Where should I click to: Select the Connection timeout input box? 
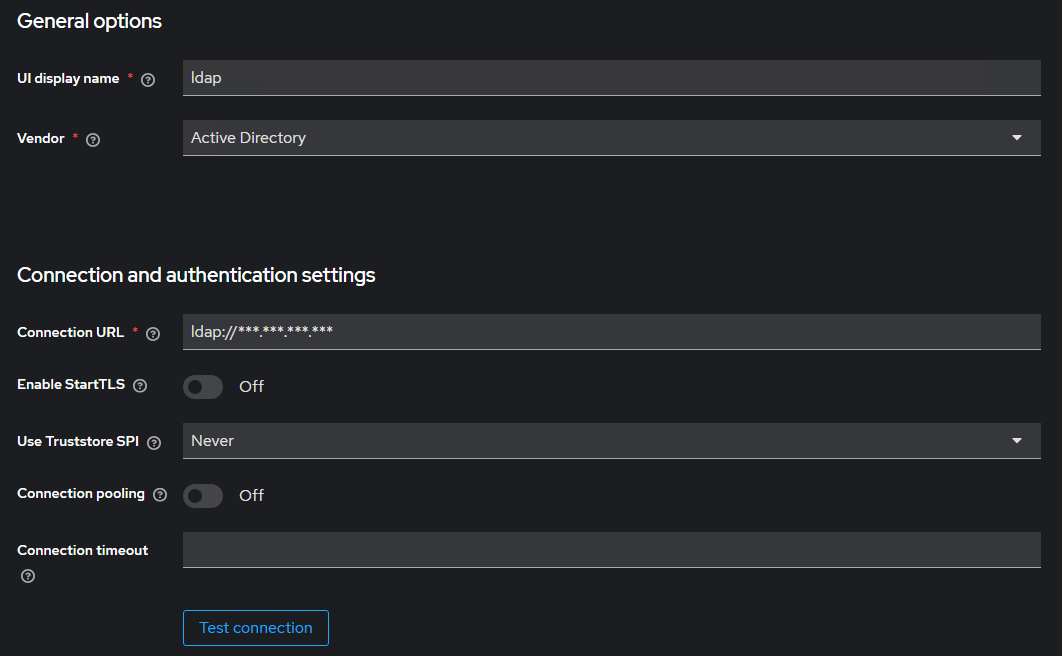pos(611,550)
